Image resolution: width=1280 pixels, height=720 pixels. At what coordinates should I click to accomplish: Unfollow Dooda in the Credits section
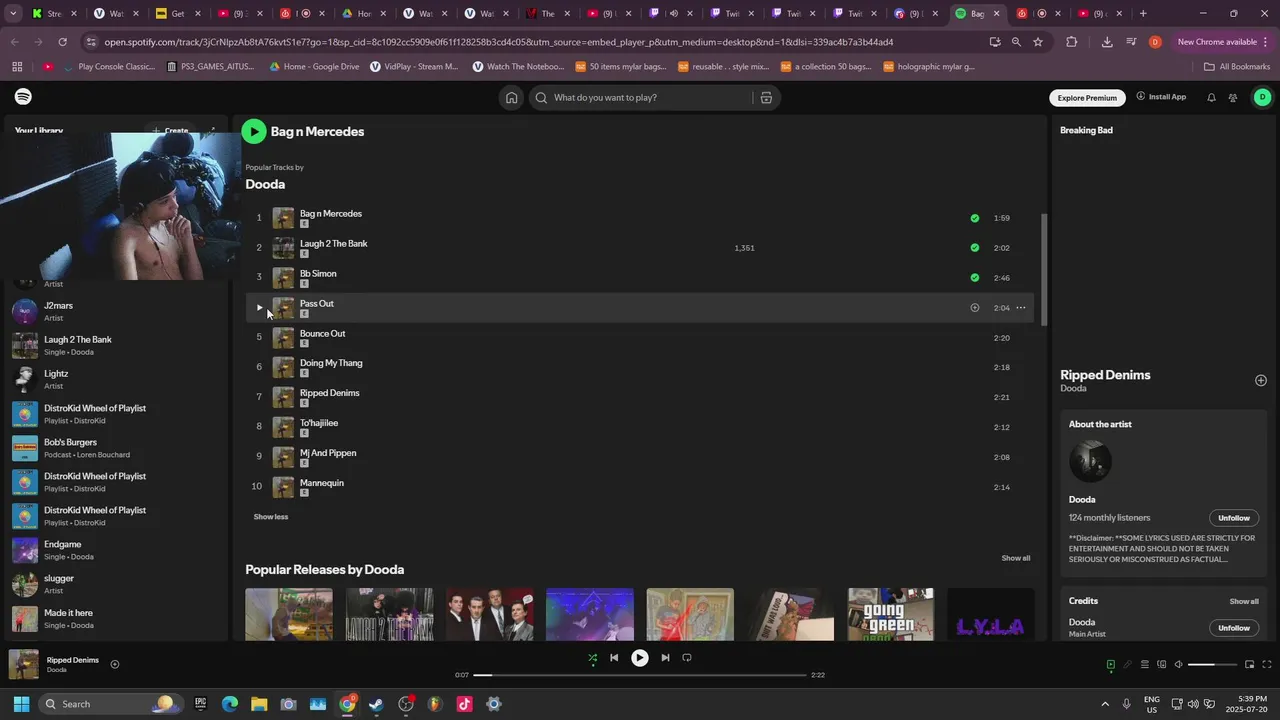1234,628
